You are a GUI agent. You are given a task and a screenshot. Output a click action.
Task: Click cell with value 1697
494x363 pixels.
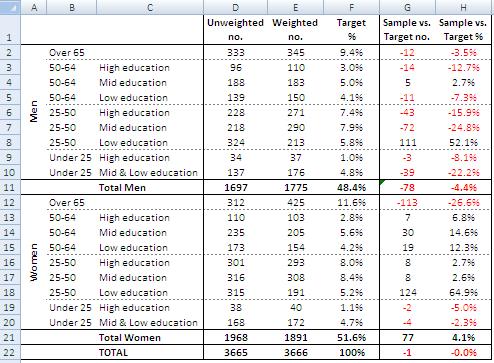(x=235, y=187)
